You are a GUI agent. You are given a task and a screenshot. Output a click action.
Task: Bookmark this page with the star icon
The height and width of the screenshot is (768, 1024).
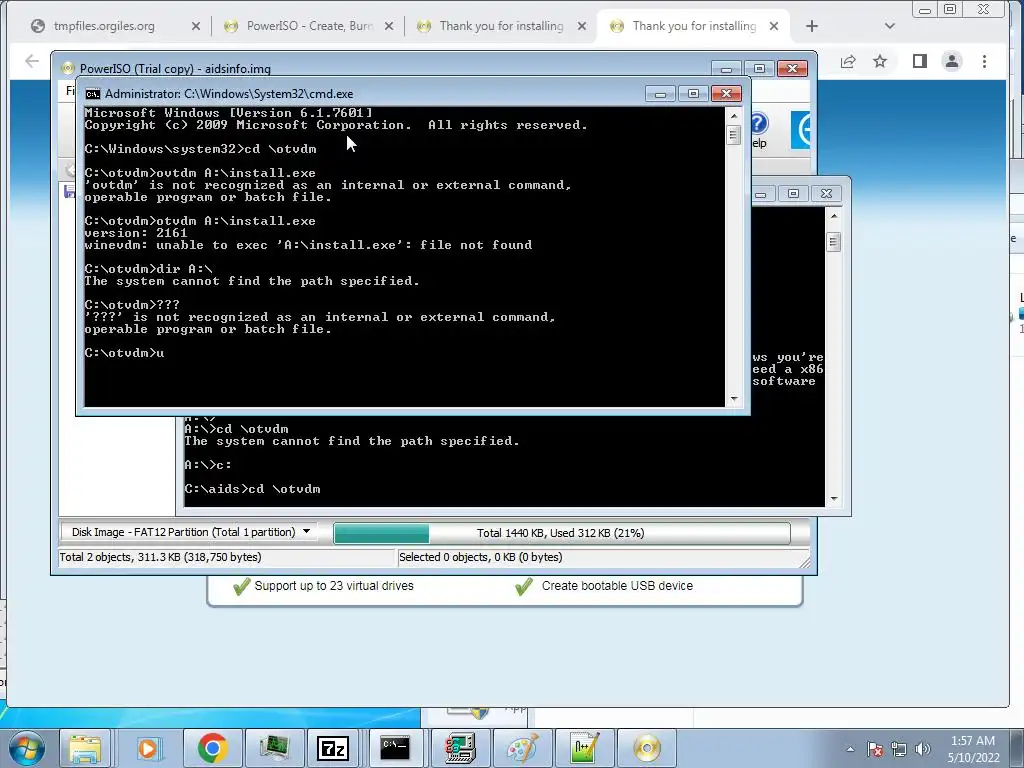[x=880, y=61]
